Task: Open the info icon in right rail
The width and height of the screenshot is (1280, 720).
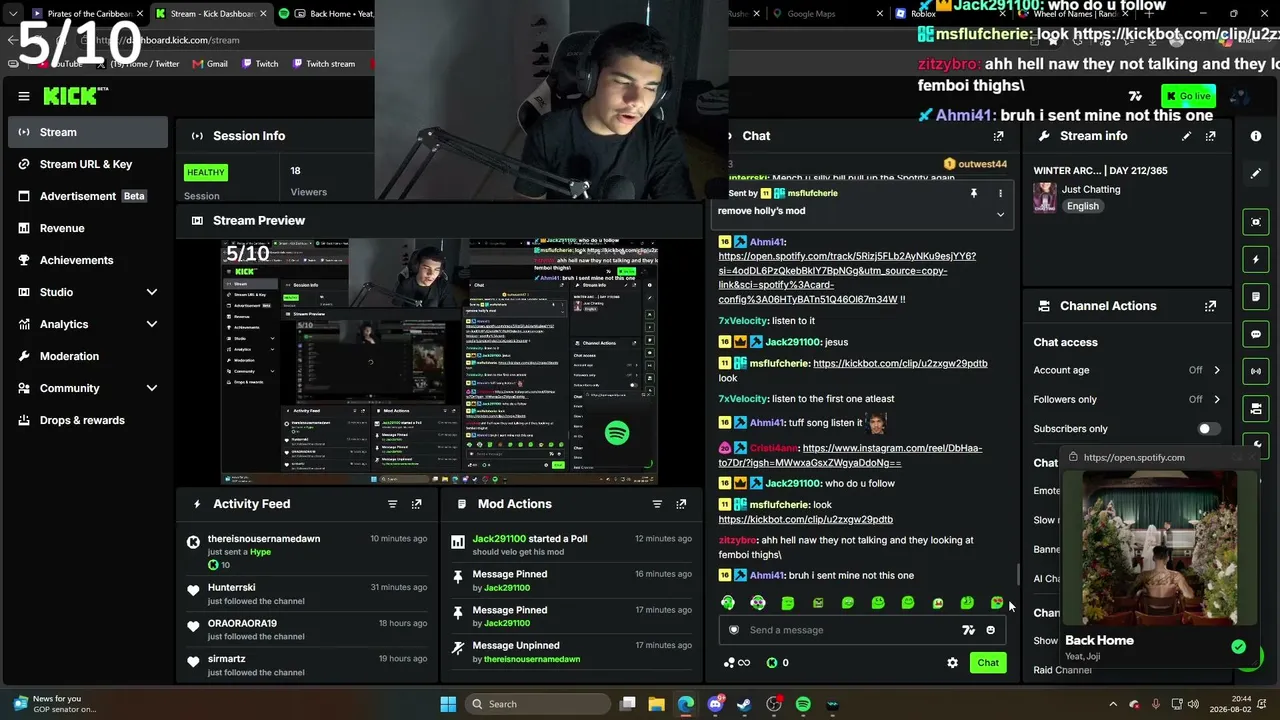Action: click(1256, 136)
